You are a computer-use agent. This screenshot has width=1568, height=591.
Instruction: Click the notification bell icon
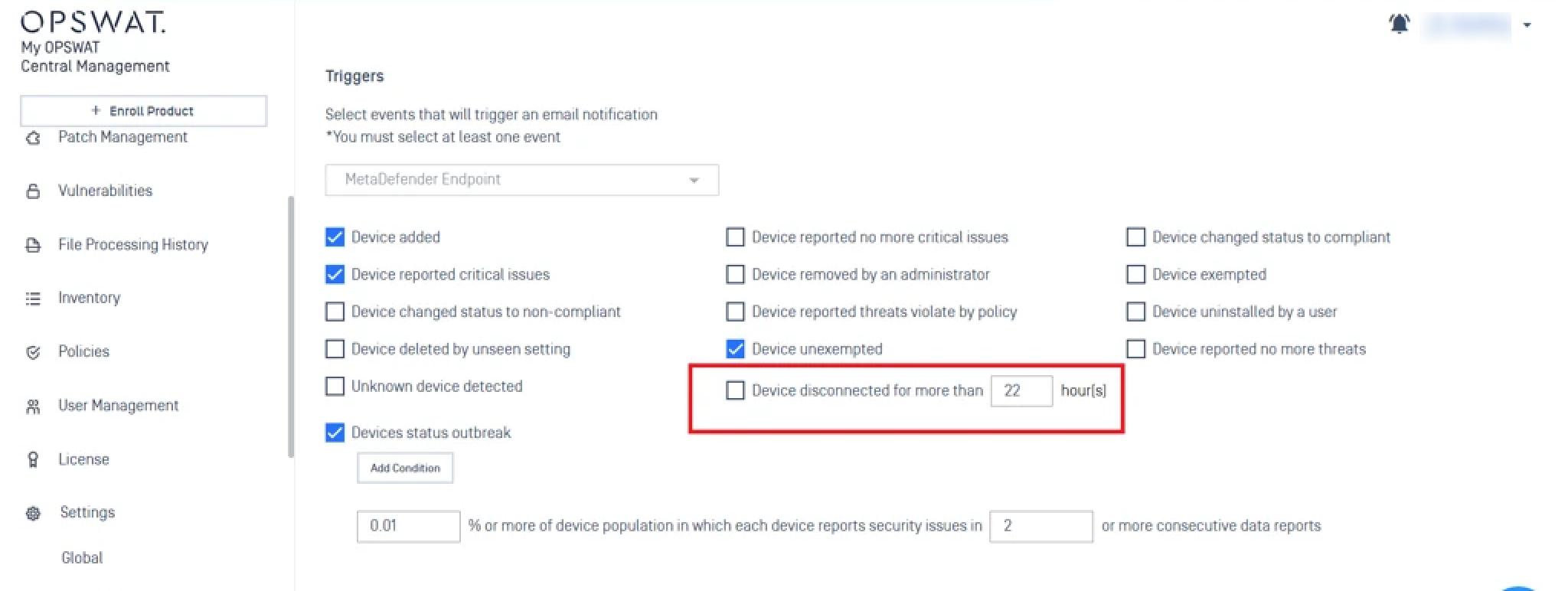[x=1399, y=24]
